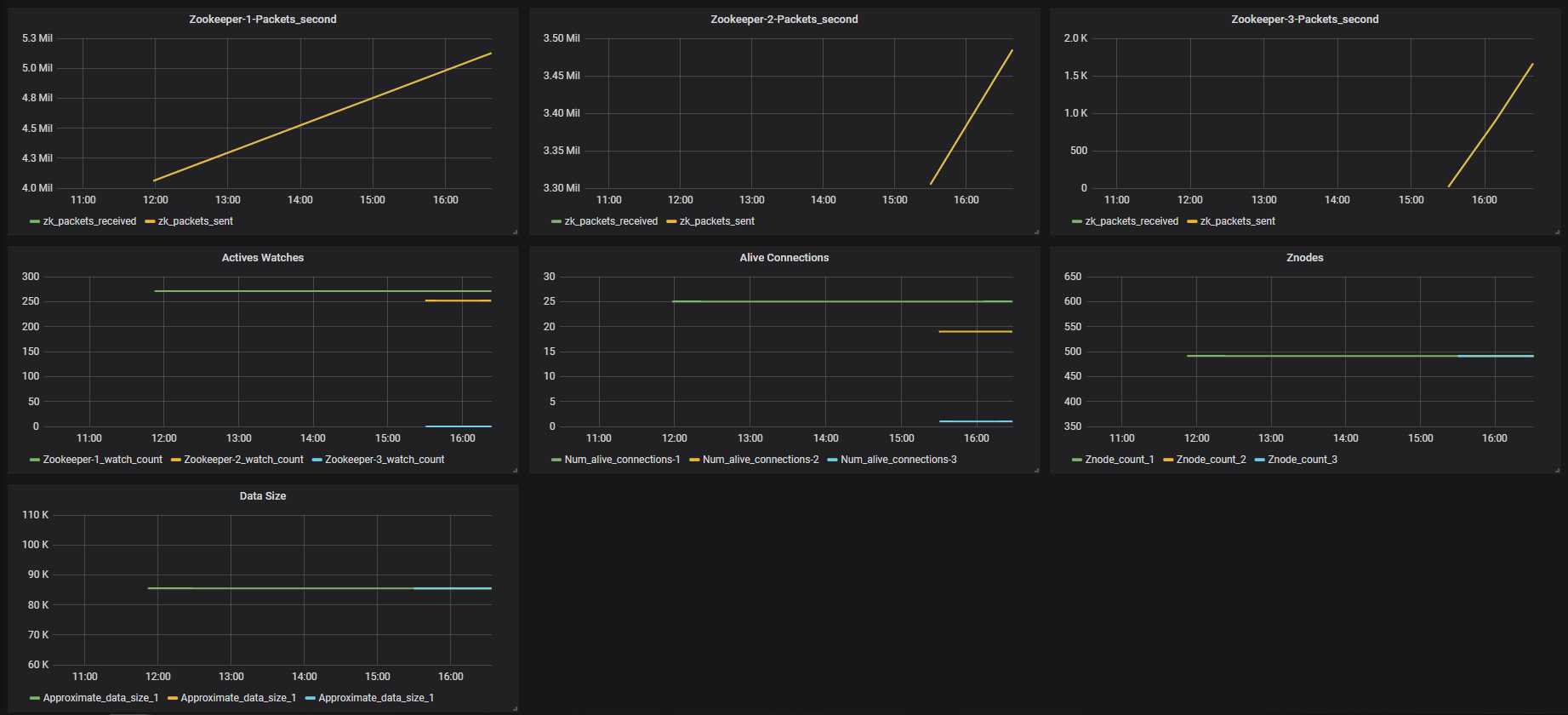The width and height of the screenshot is (1568, 715).
Task: Click the 16:00 x-axis label in Znodes panel
Action: pyautogui.click(x=1494, y=438)
